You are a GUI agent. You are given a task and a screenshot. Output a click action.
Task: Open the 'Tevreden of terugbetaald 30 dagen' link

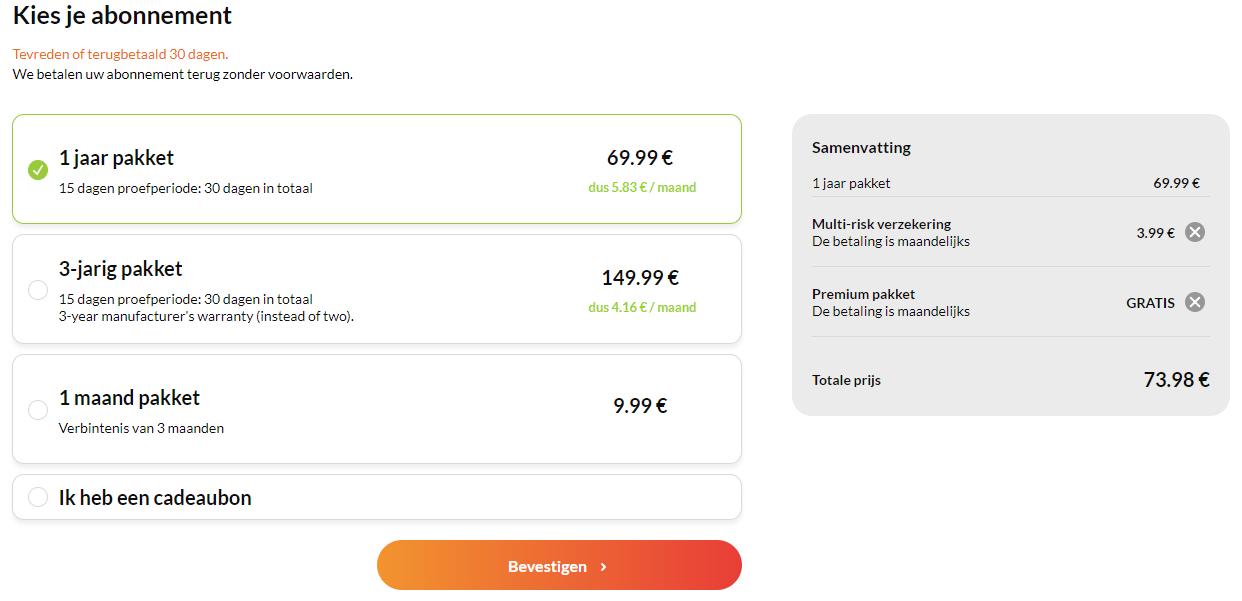tap(120, 53)
